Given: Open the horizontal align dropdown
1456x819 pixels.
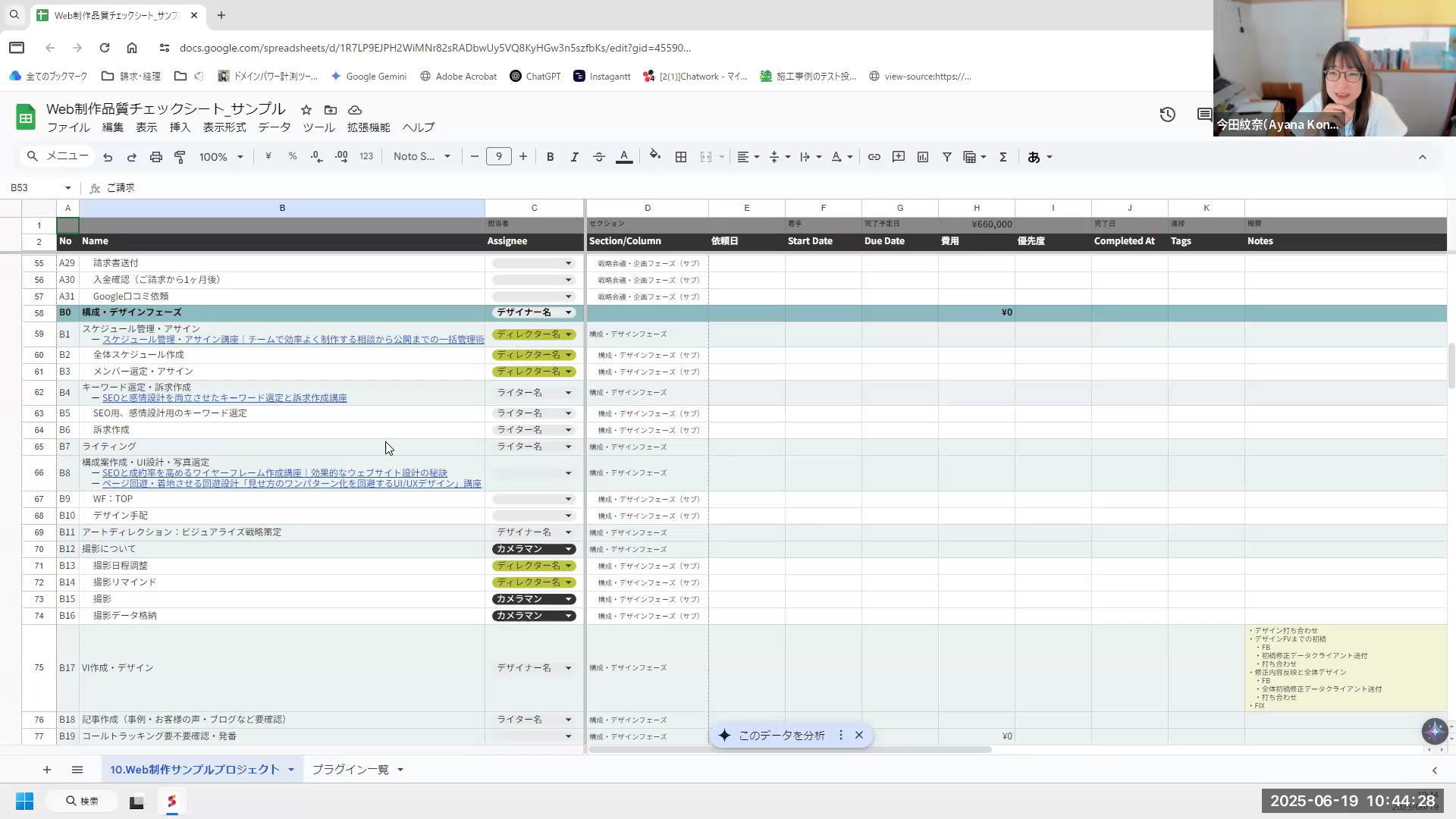Looking at the screenshot, I should click(x=748, y=157).
